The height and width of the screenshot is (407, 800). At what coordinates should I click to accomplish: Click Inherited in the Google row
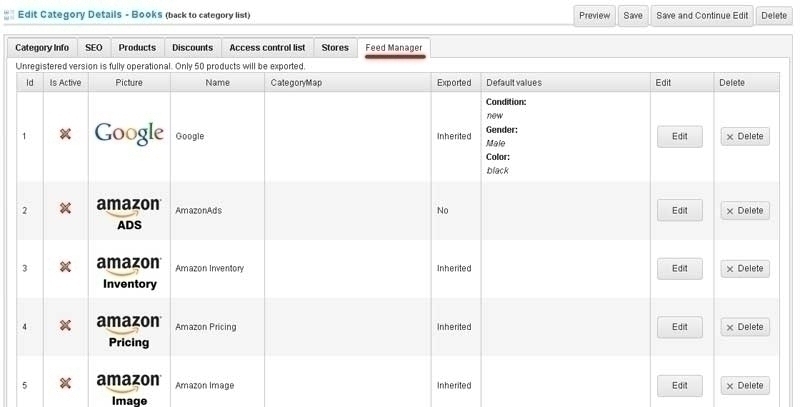coord(454,136)
